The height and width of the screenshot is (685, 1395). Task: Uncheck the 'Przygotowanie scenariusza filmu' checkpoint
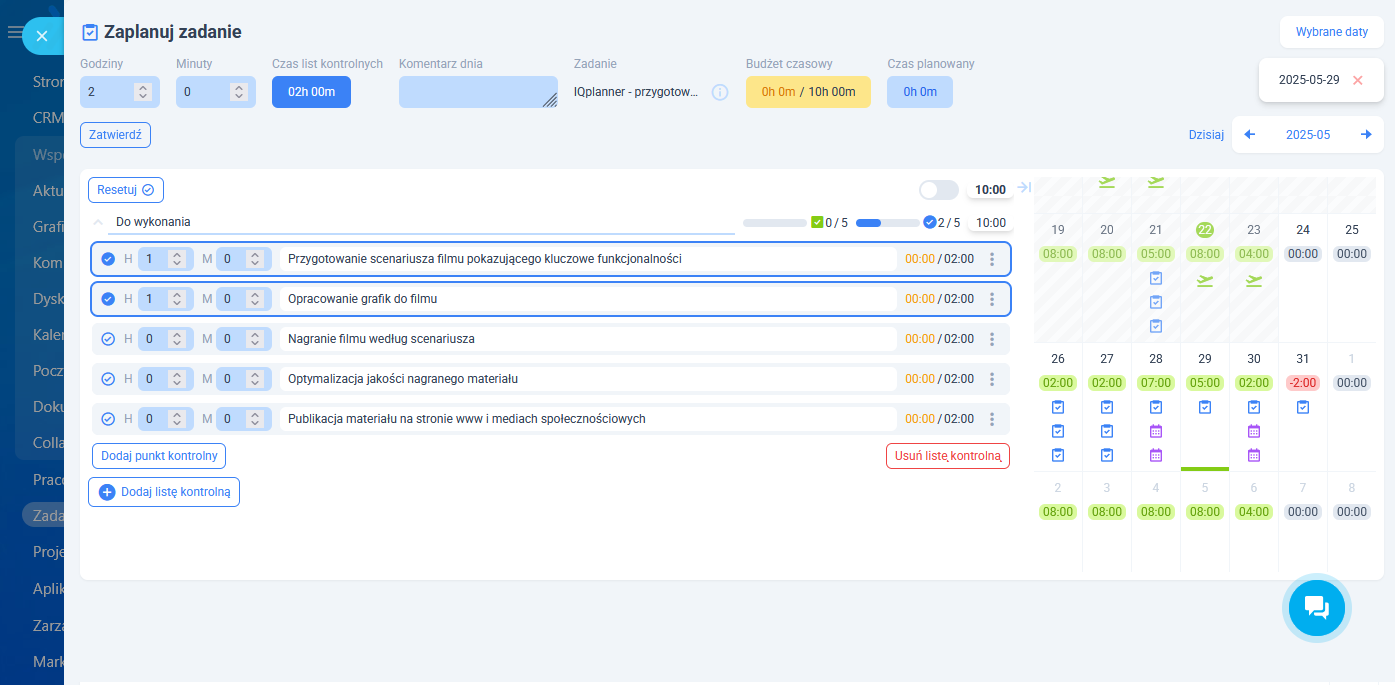108,259
